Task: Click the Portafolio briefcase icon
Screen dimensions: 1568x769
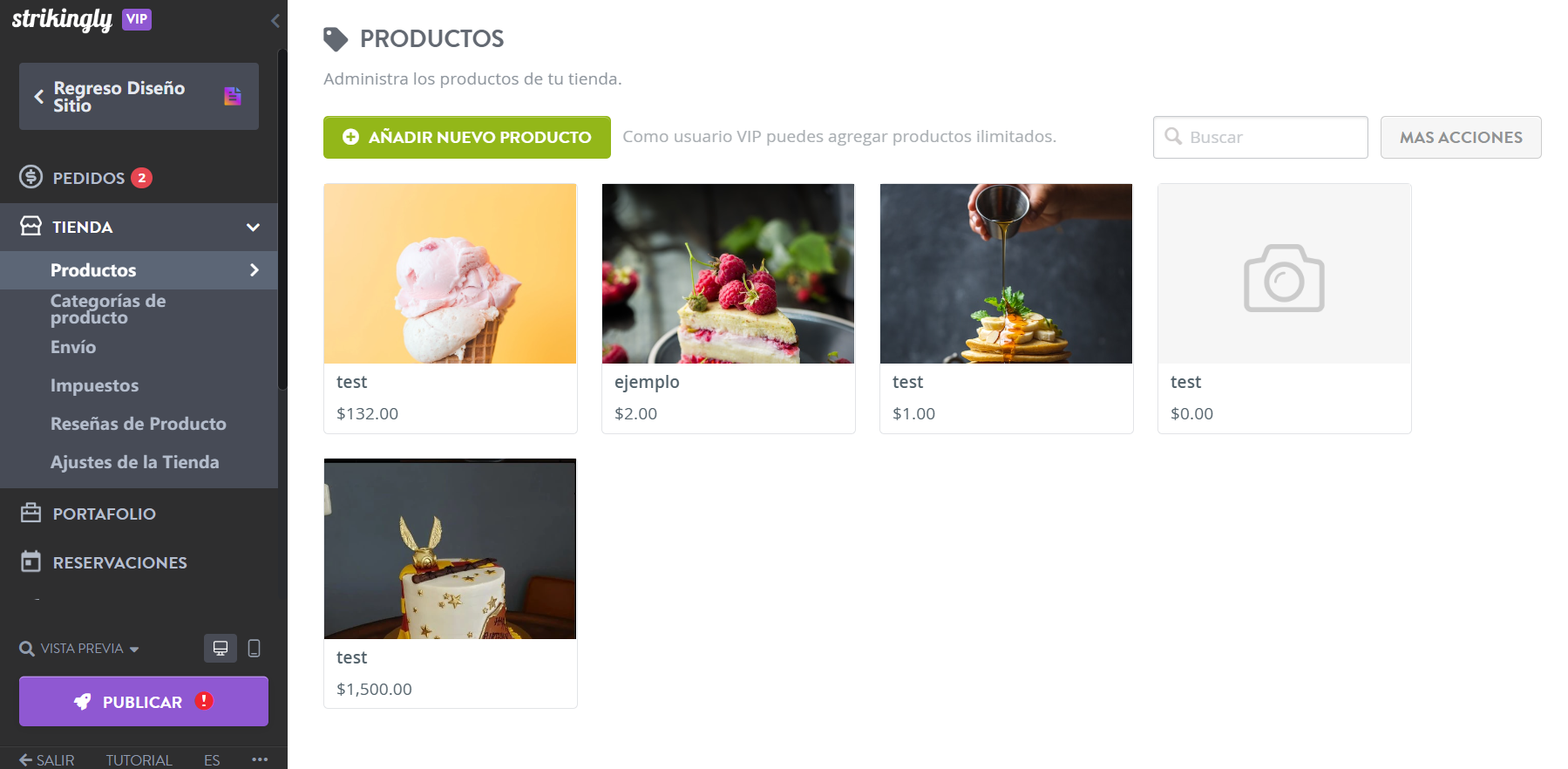Action: (31, 513)
